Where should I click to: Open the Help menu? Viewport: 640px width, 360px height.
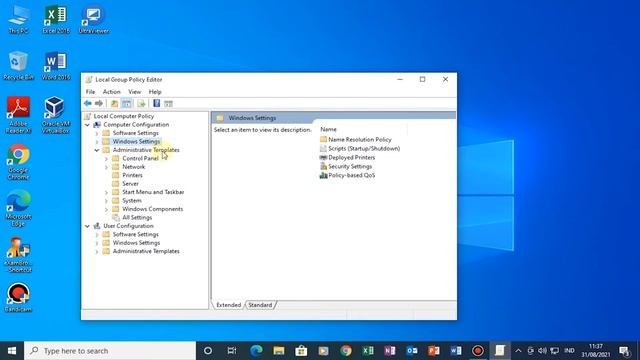pyautogui.click(x=155, y=92)
